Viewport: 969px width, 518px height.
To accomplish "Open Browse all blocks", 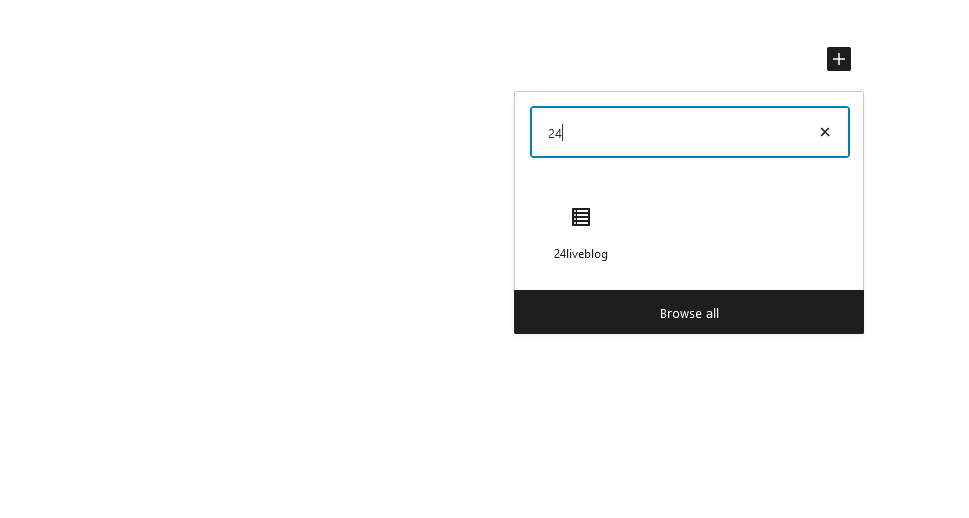I will coord(689,312).
